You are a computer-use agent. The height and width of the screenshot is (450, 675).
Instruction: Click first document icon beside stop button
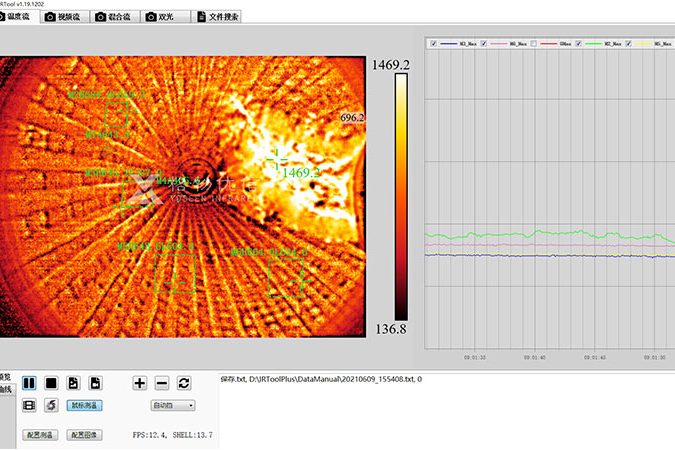(x=73, y=382)
